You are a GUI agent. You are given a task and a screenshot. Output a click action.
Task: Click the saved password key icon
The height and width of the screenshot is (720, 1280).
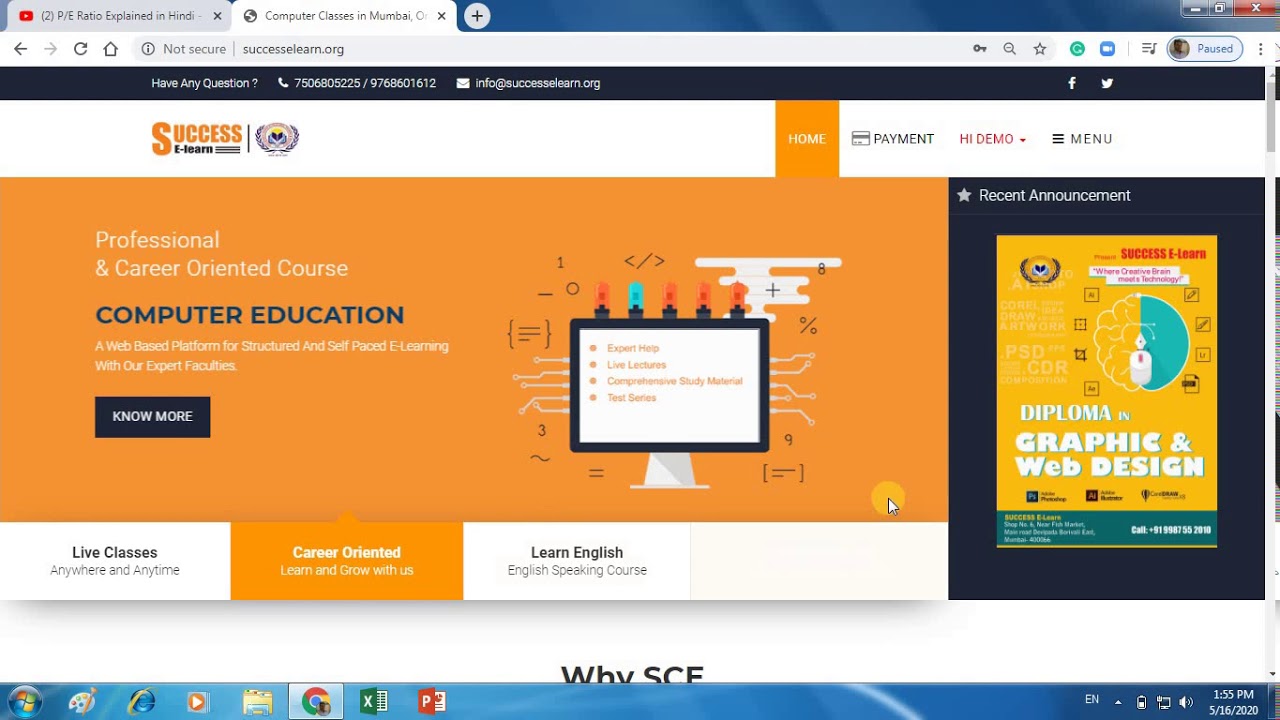tap(980, 49)
